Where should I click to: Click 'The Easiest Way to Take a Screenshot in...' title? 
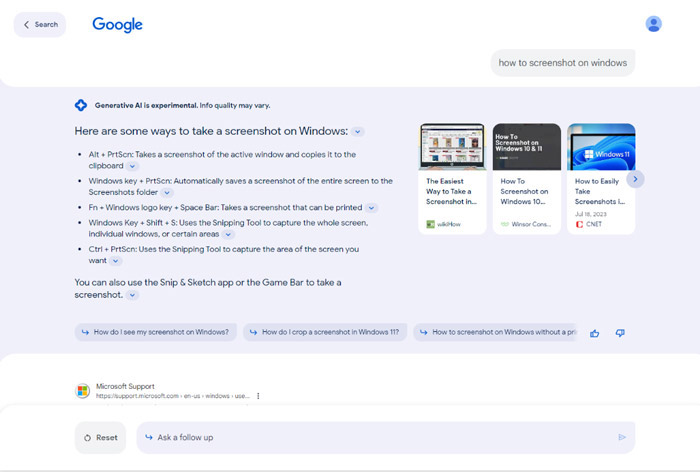click(x=451, y=192)
